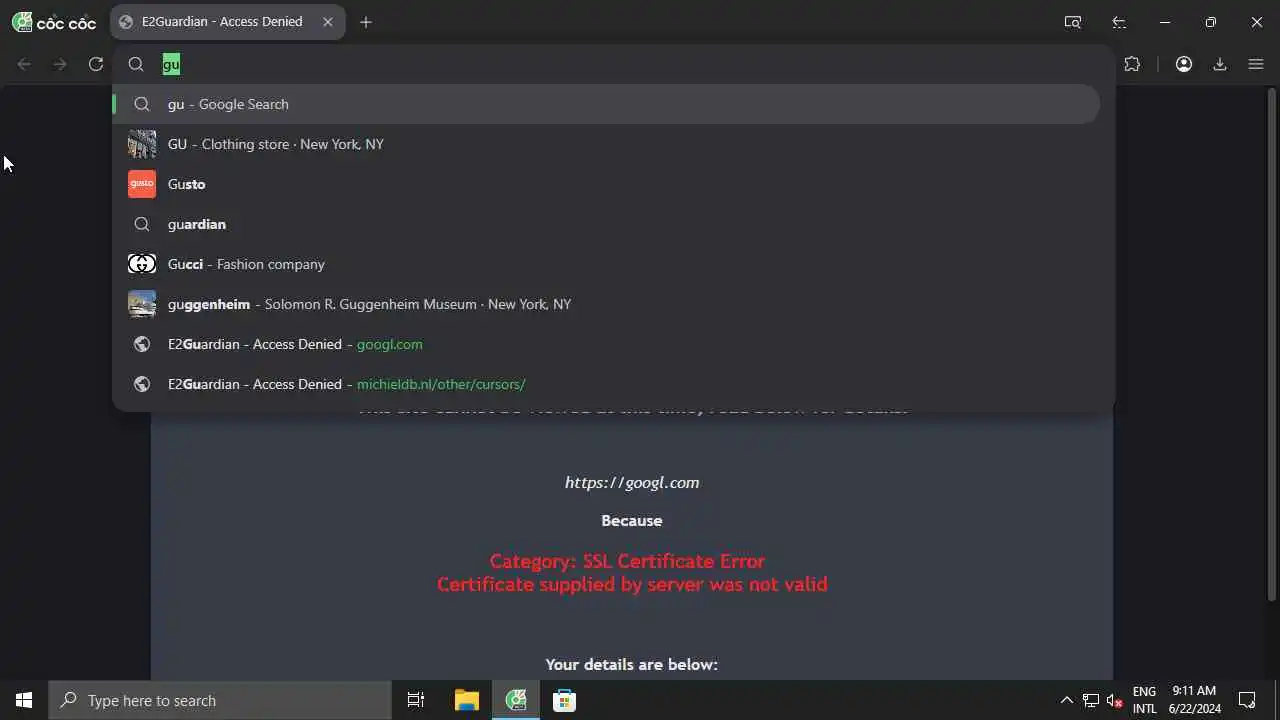Click 'Certificate supplied by server was not valid'
Image resolution: width=1280 pixels, height=720 pixels.
pyautogui.click(x=632, y=584)
